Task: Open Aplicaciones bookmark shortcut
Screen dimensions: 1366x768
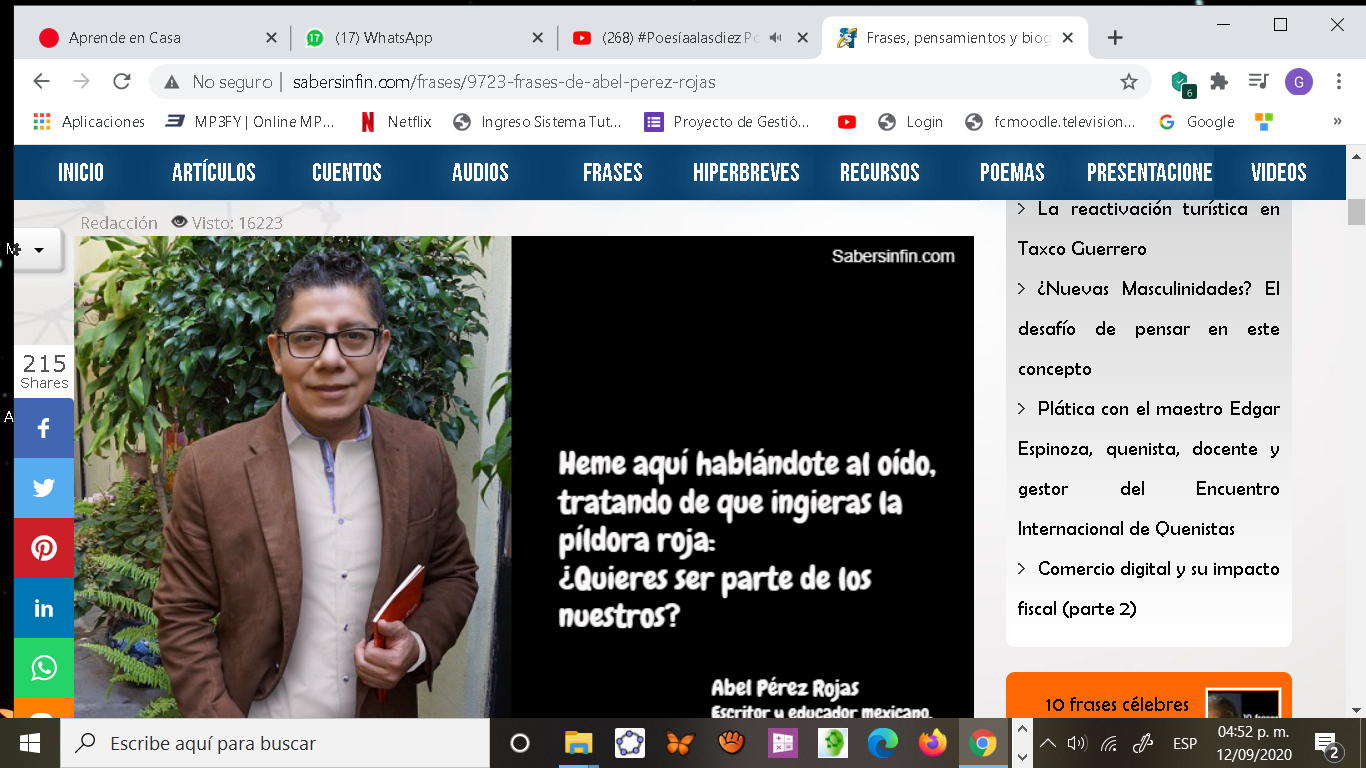Action: coord(89,122)
